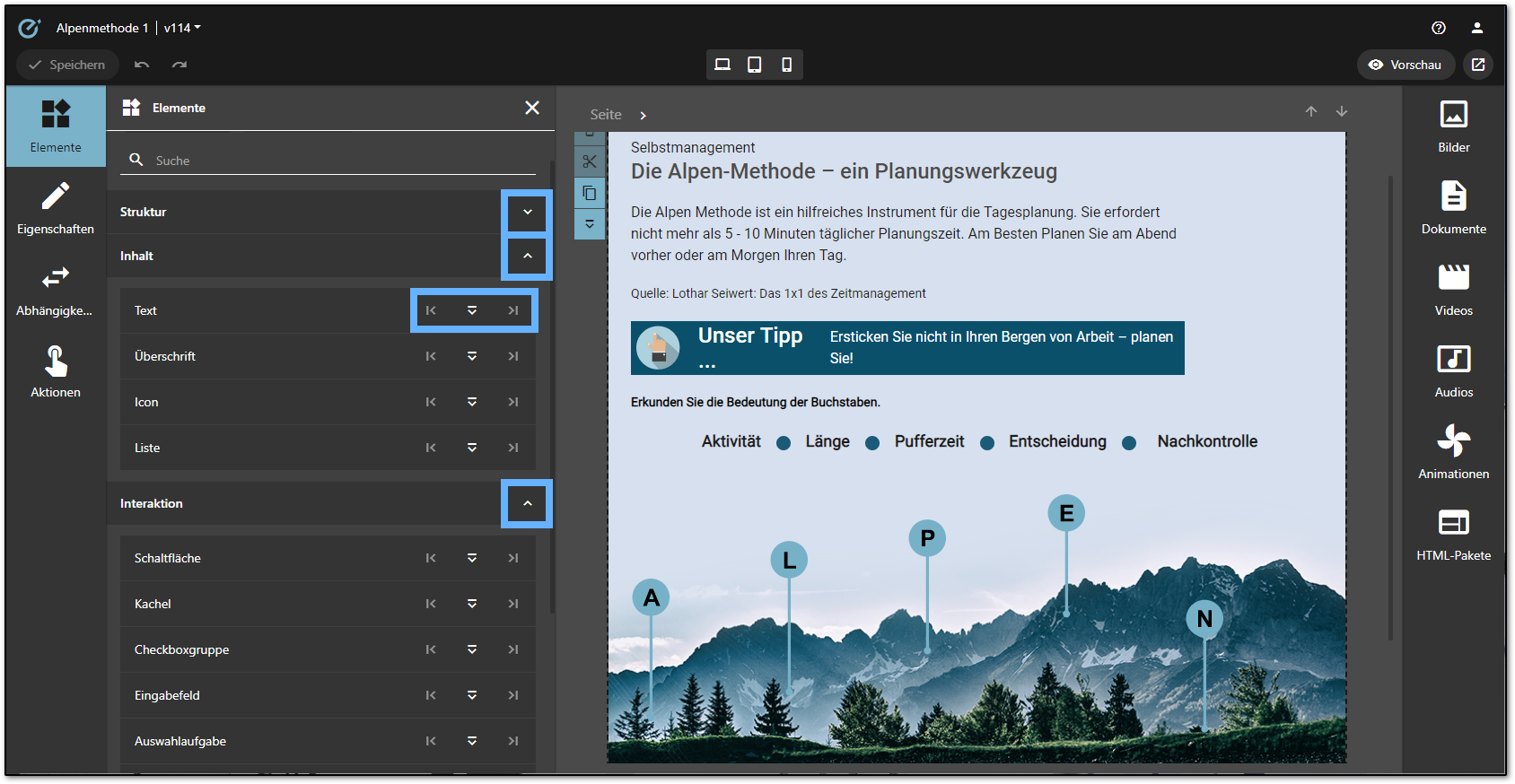
Task: Insert Schaltfläche element at the beginning
Action: 431,558
